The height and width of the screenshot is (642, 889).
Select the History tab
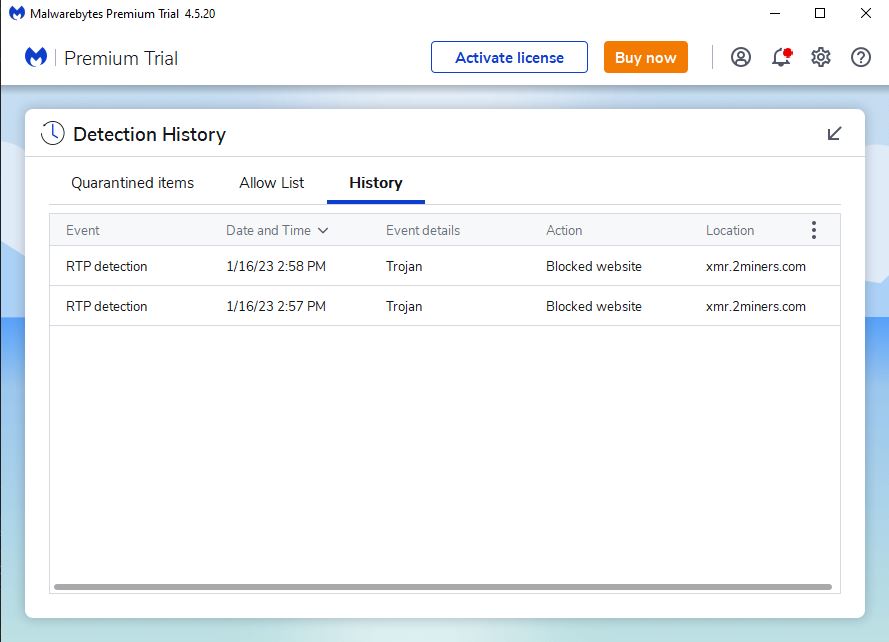[x=376, y=183]
